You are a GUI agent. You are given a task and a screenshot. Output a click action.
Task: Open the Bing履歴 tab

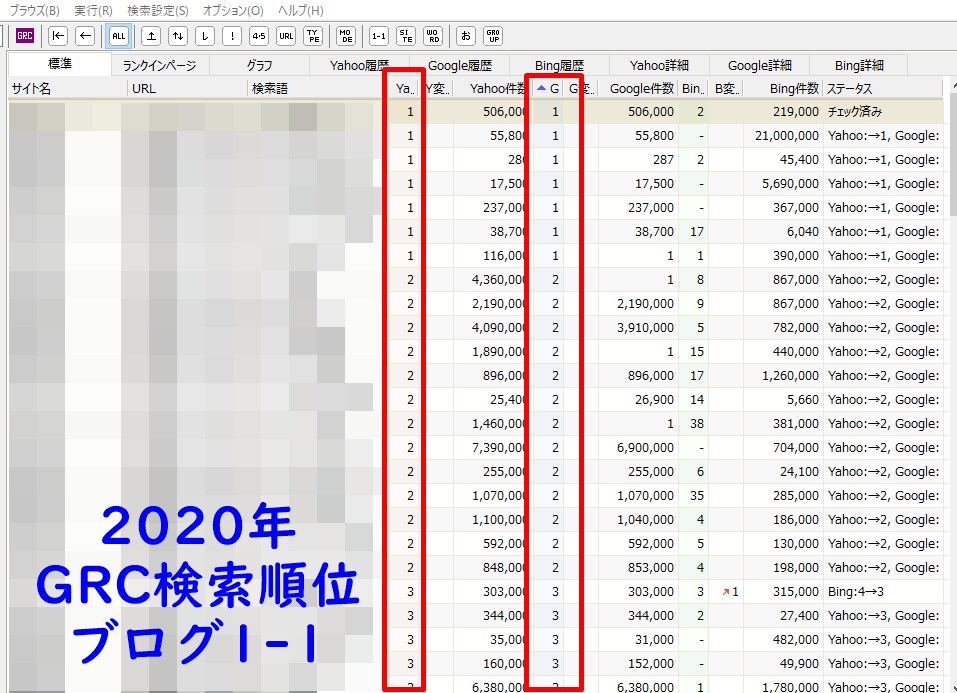click(560, 65)
